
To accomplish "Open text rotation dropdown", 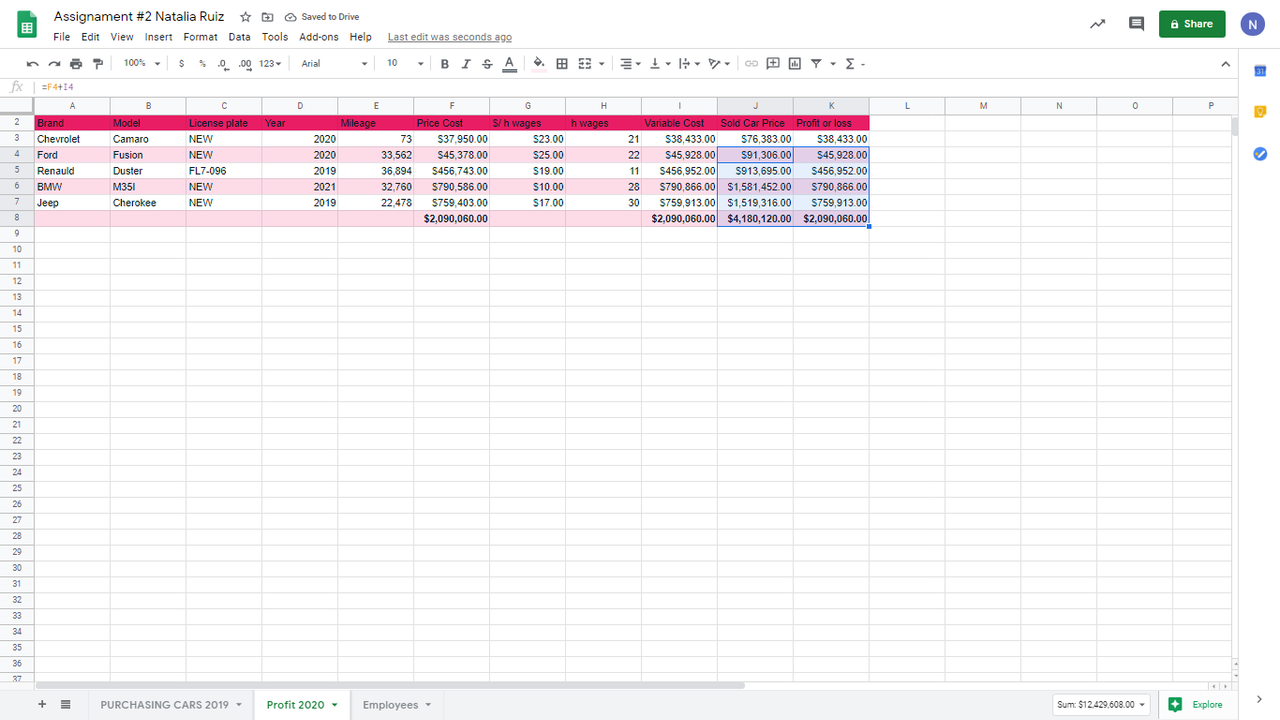I will click(x=719, y=63).
